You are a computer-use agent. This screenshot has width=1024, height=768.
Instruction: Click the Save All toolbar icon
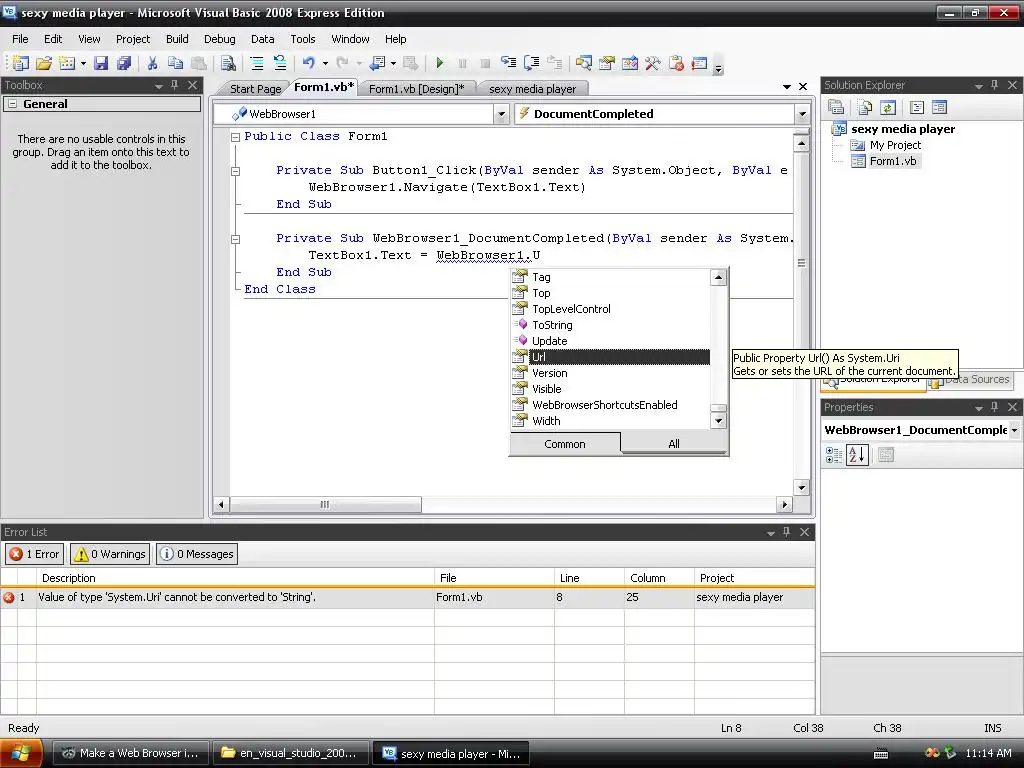[x=123, y=63]
